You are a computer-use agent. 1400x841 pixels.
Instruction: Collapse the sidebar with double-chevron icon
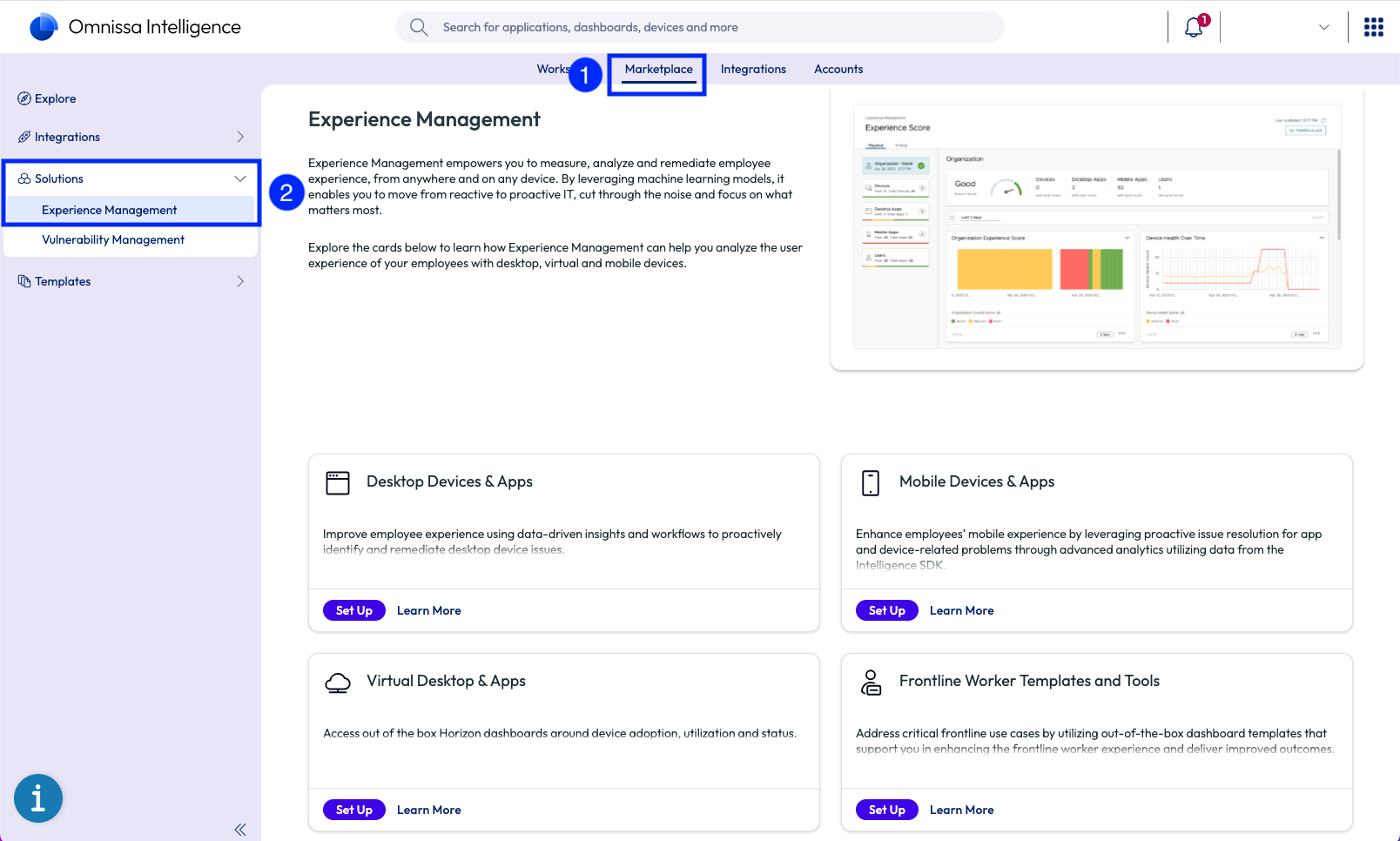(240, 830)
